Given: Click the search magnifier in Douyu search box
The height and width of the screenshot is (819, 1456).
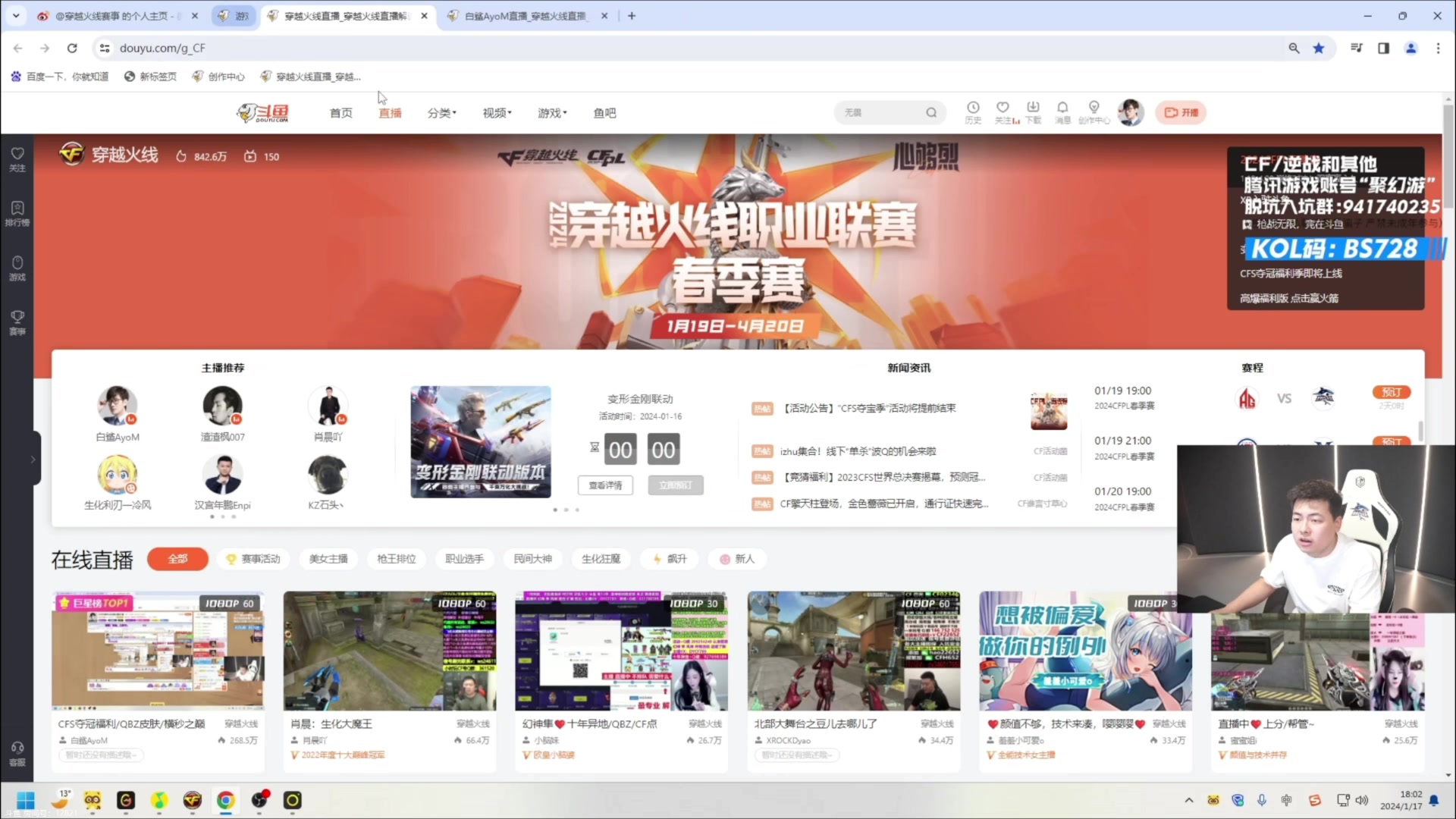Looking at the screenshot, I should pos(931,112).
